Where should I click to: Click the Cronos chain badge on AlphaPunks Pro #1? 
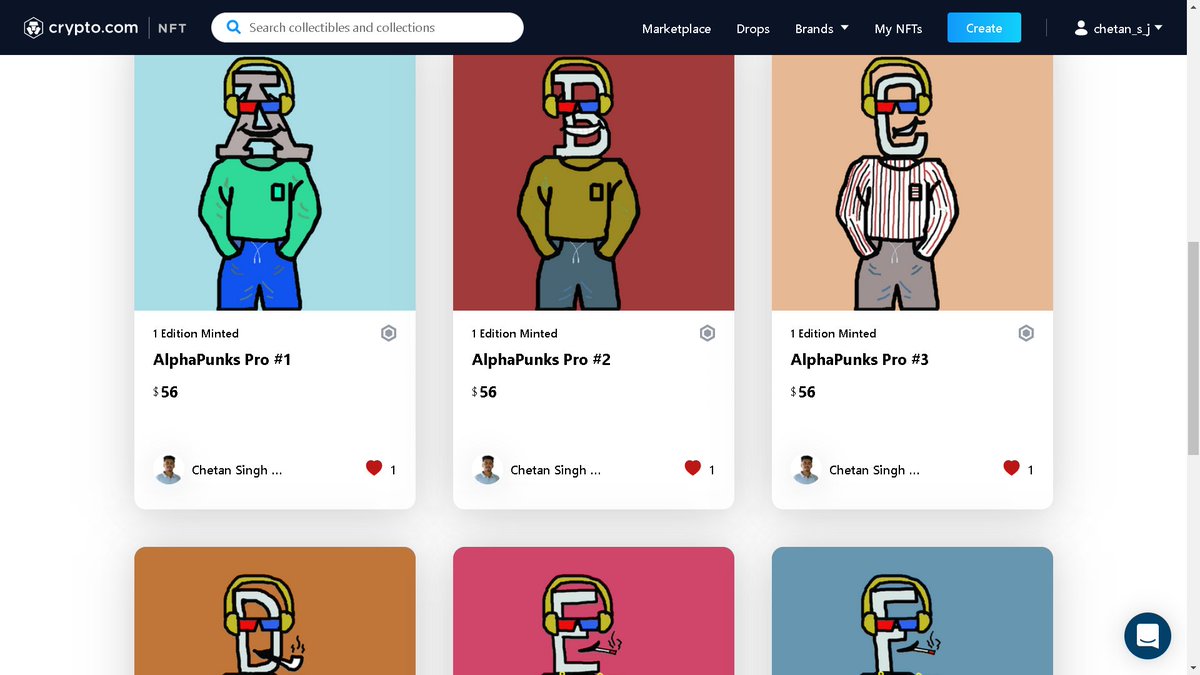(389, 333)
